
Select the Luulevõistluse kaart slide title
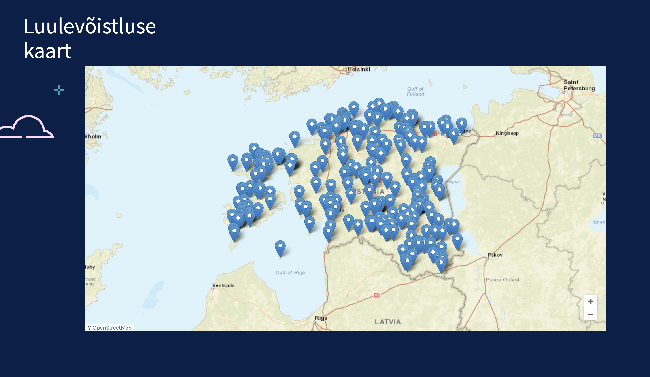(x=90, y=39)
